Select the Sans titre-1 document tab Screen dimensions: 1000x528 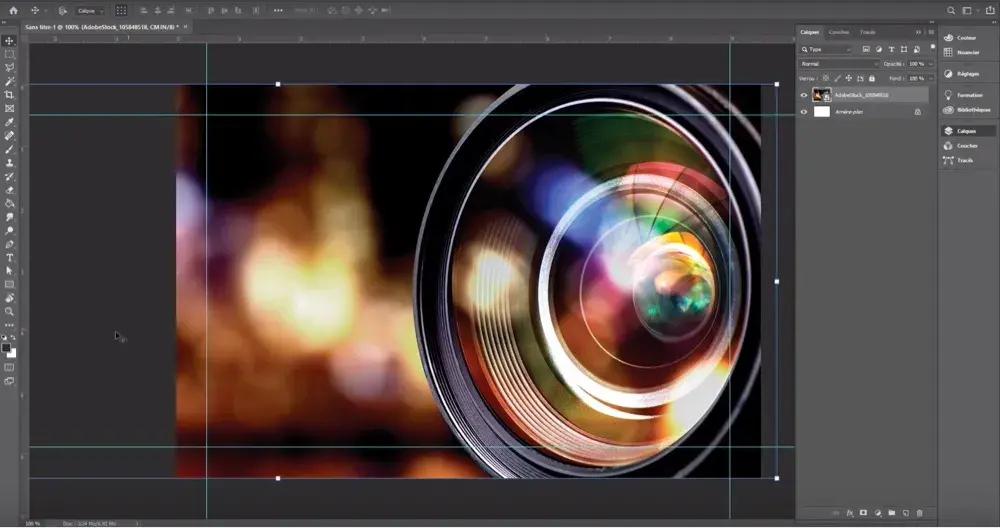[102, 27]
